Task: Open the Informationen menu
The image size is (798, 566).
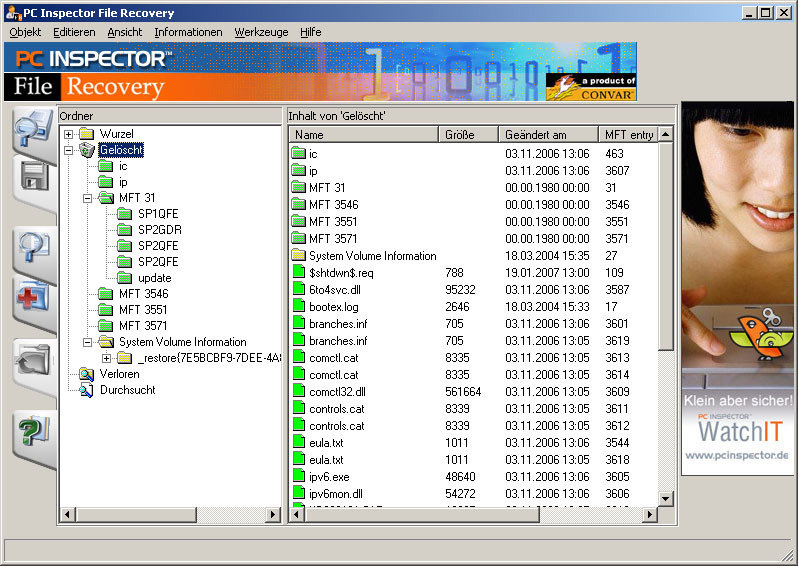Action: [x=188, y=32]
